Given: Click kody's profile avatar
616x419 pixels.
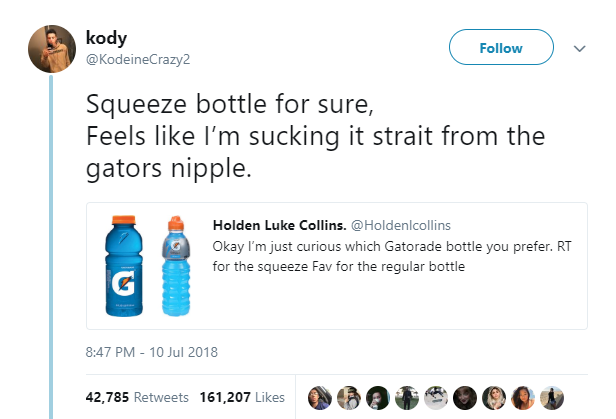Looking at the screenshot, I should [x=47, y=46].
